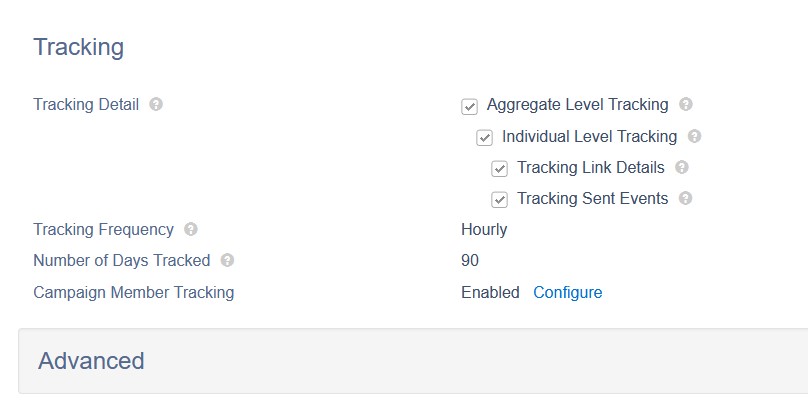Viewport: 808px width, 419px height.
Task: Click the Aggregate Level Tracking label
Action: (578, 105)
